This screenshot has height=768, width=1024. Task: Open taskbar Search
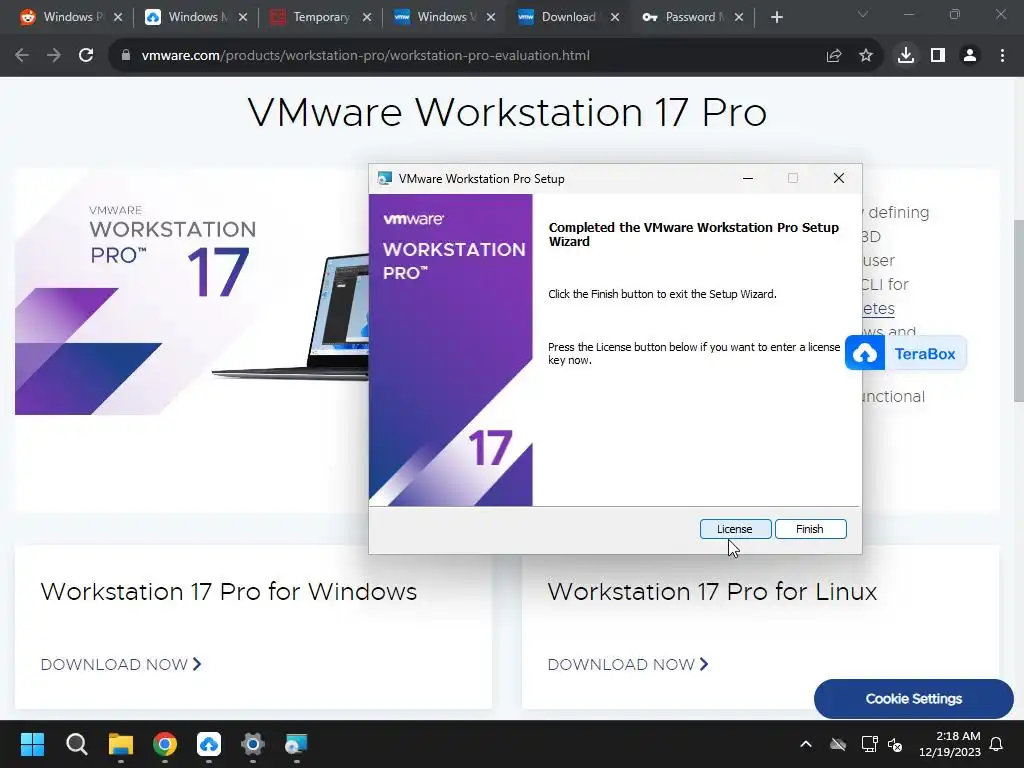pos(76,744)
